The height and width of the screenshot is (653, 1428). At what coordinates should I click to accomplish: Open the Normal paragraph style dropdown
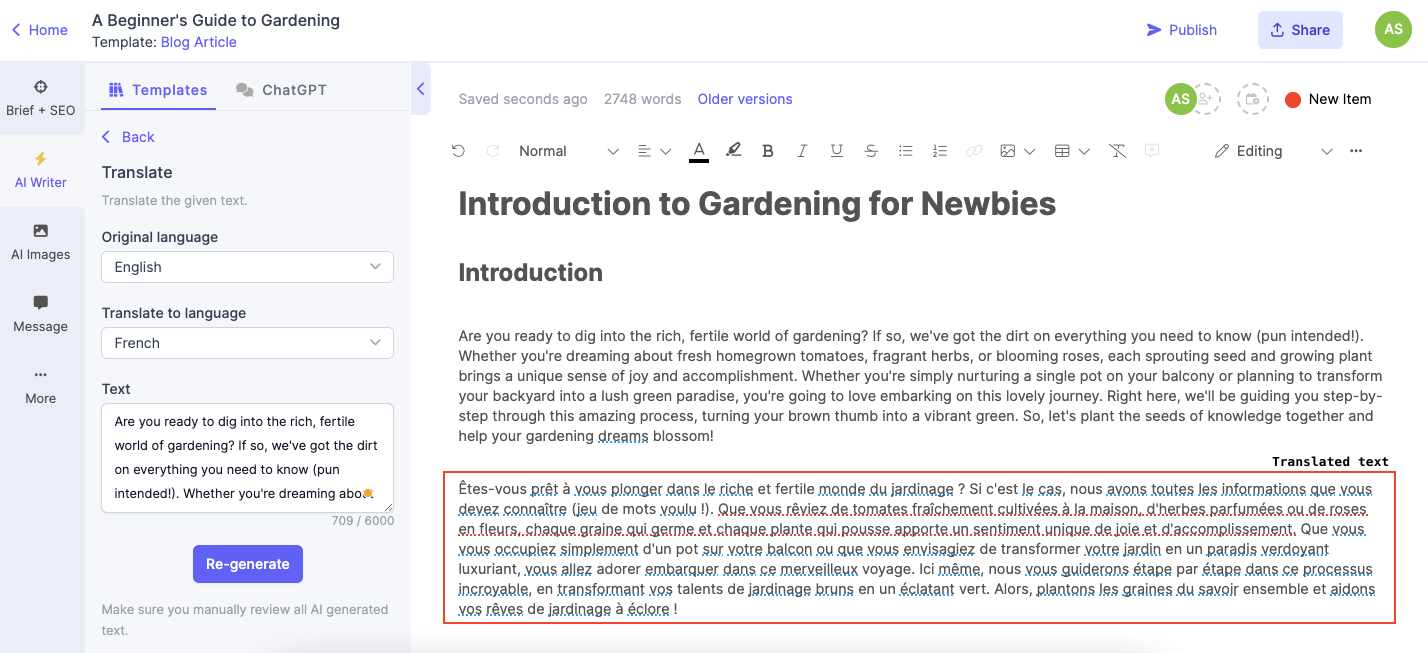point(568,151)
